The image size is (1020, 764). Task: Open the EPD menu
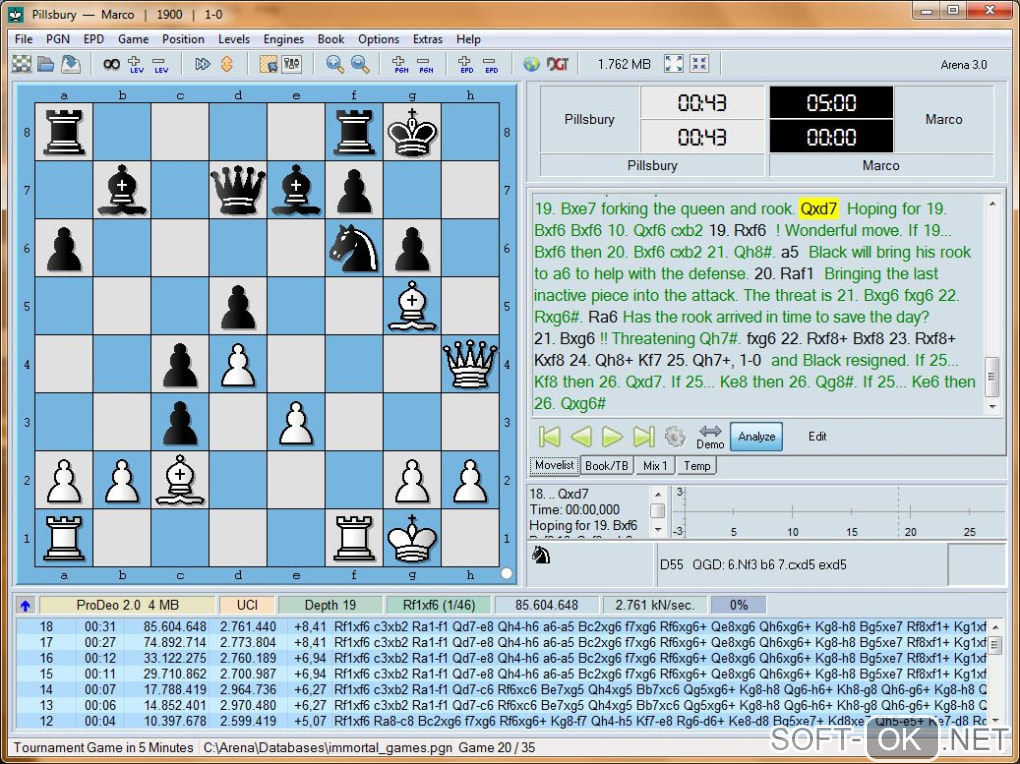(x=94, y=39)
